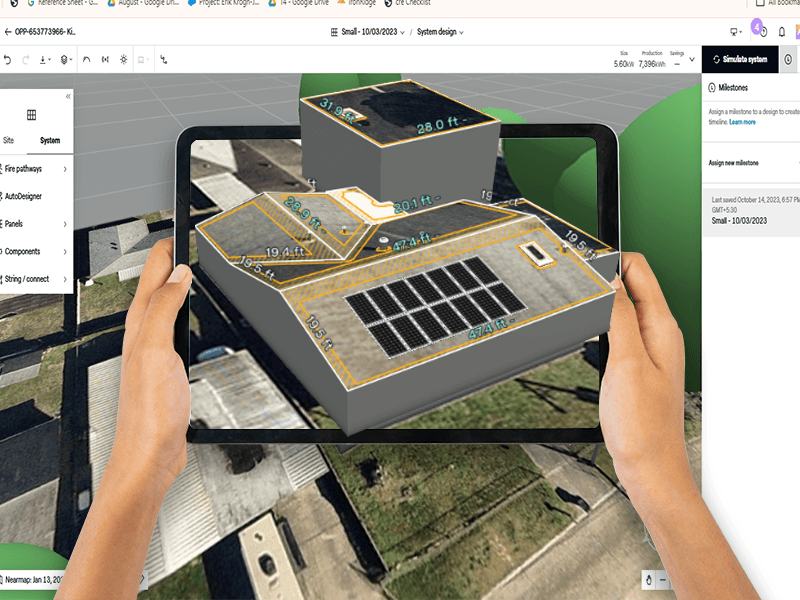Image resolution: width=800 pixels, height=600 pixels.
Task: Click the Redo icon in the toolbar
Action: click(x=26, y=60)
